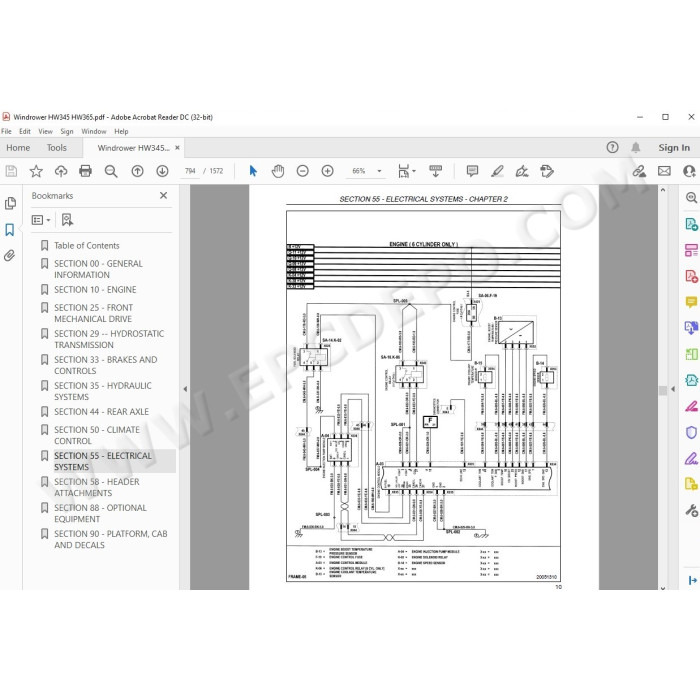Viewport: 700px width, 700px height.
Task: Open the File menu
Action: click(x=6, y=131)
